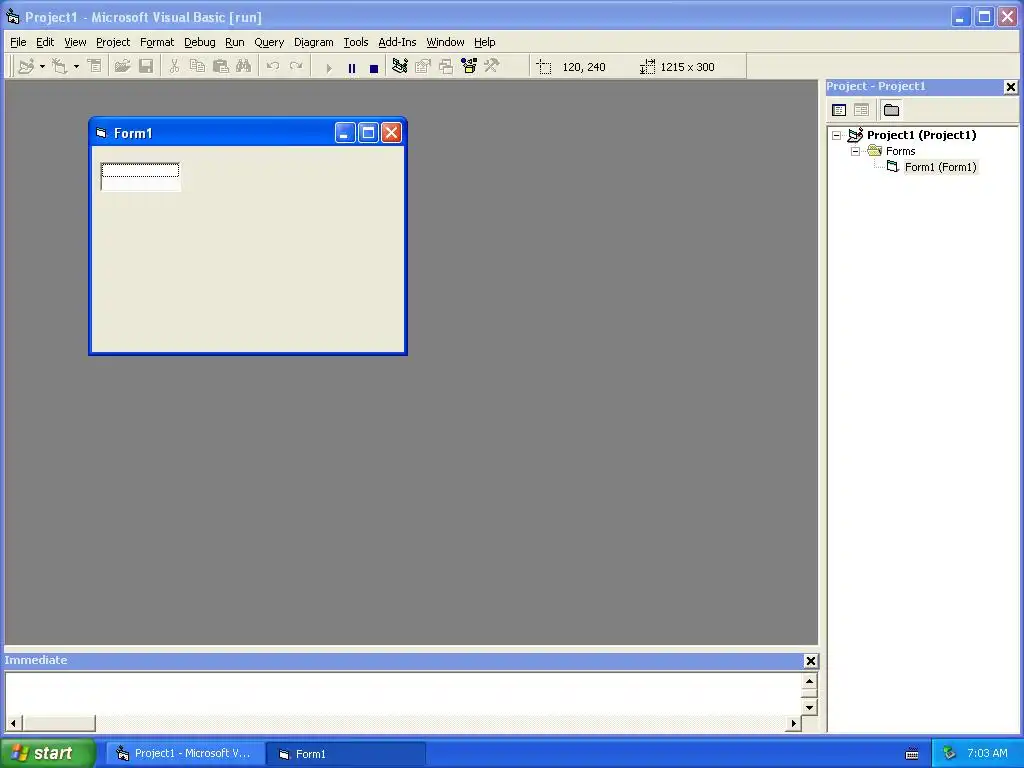Open the View menu

pyautogui.click(x=75, y=42)
